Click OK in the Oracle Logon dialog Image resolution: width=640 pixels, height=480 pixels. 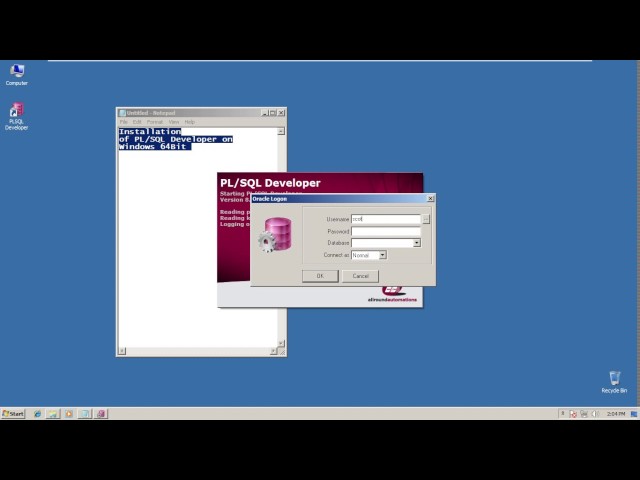[320, 276]
